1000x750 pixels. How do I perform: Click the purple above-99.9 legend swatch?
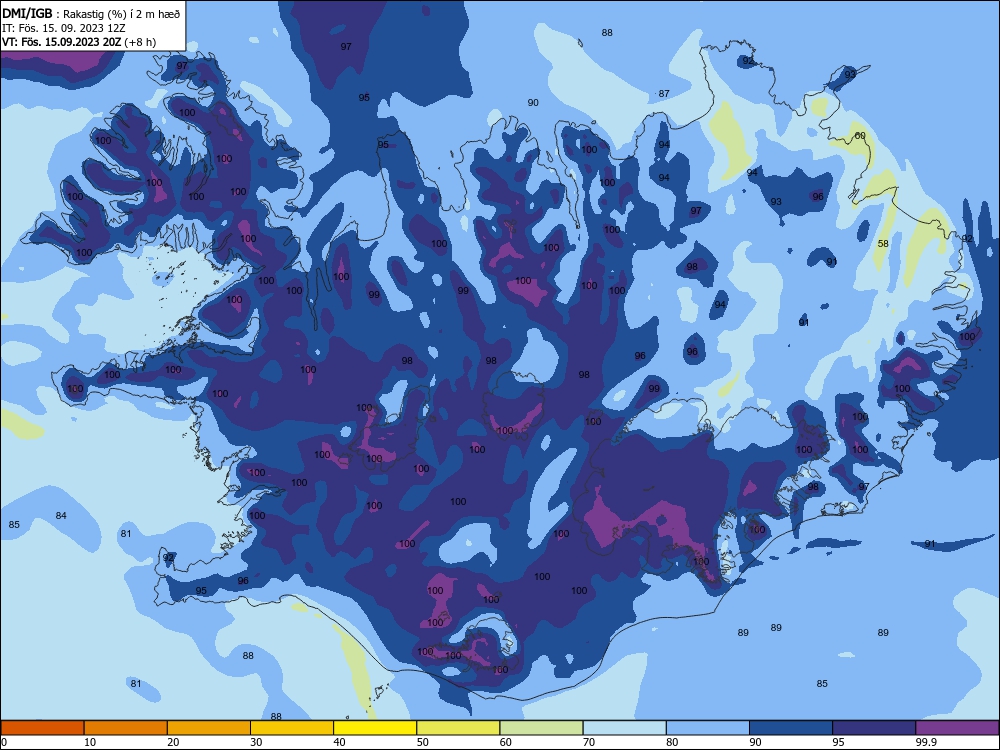tap(957, 728)
